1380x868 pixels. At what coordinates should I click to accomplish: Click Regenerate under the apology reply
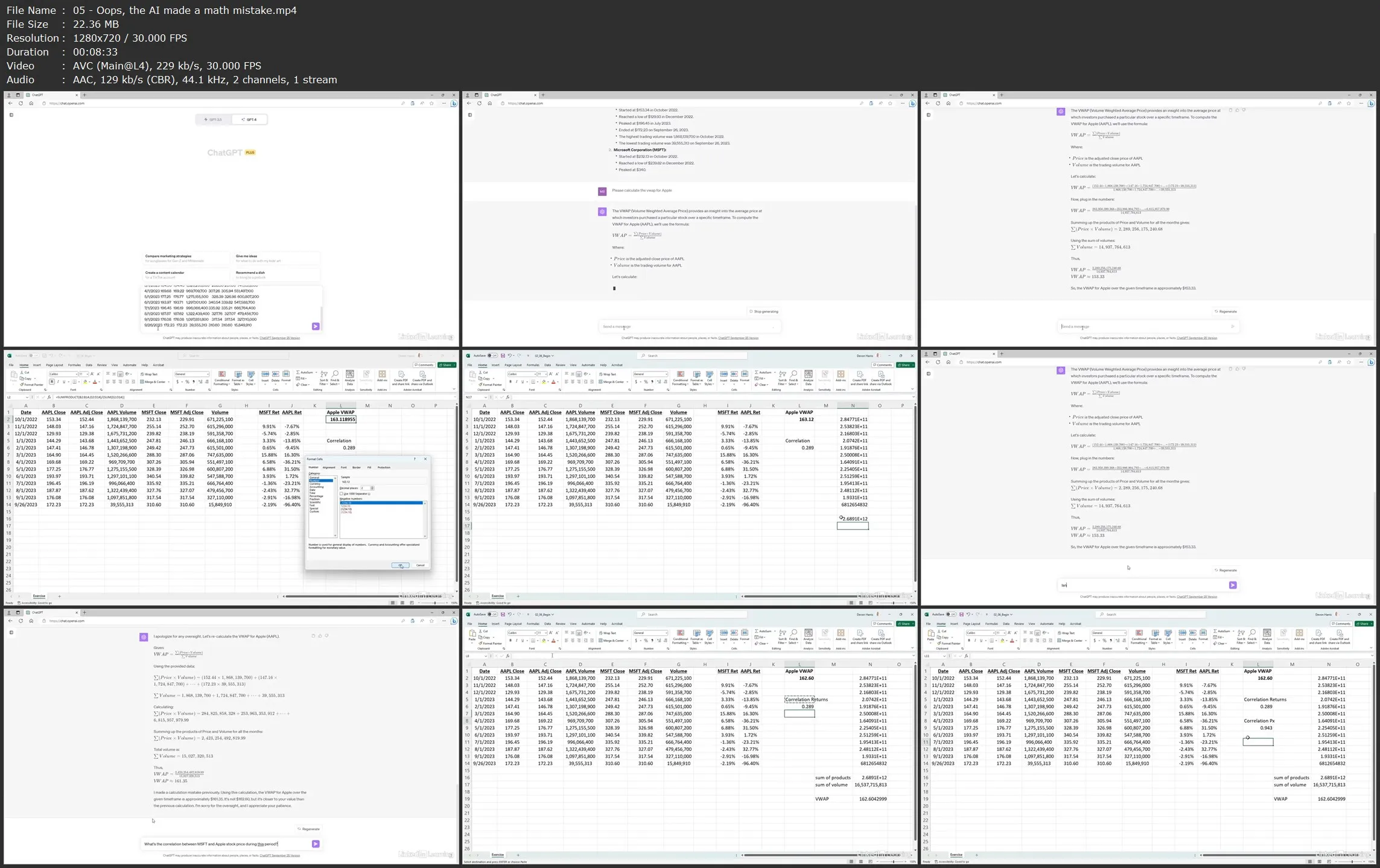tap(309, 829)
